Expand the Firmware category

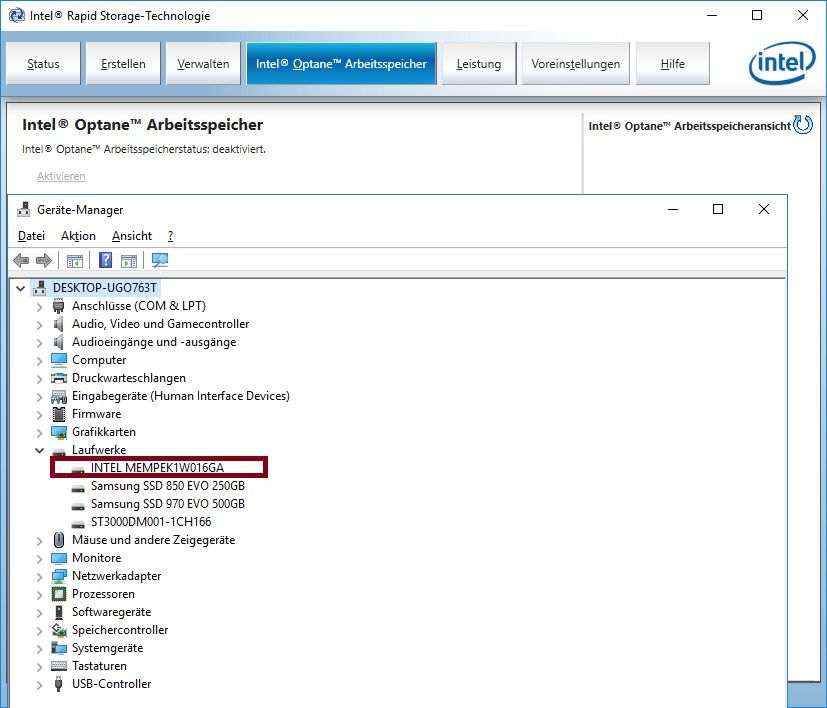40,415
